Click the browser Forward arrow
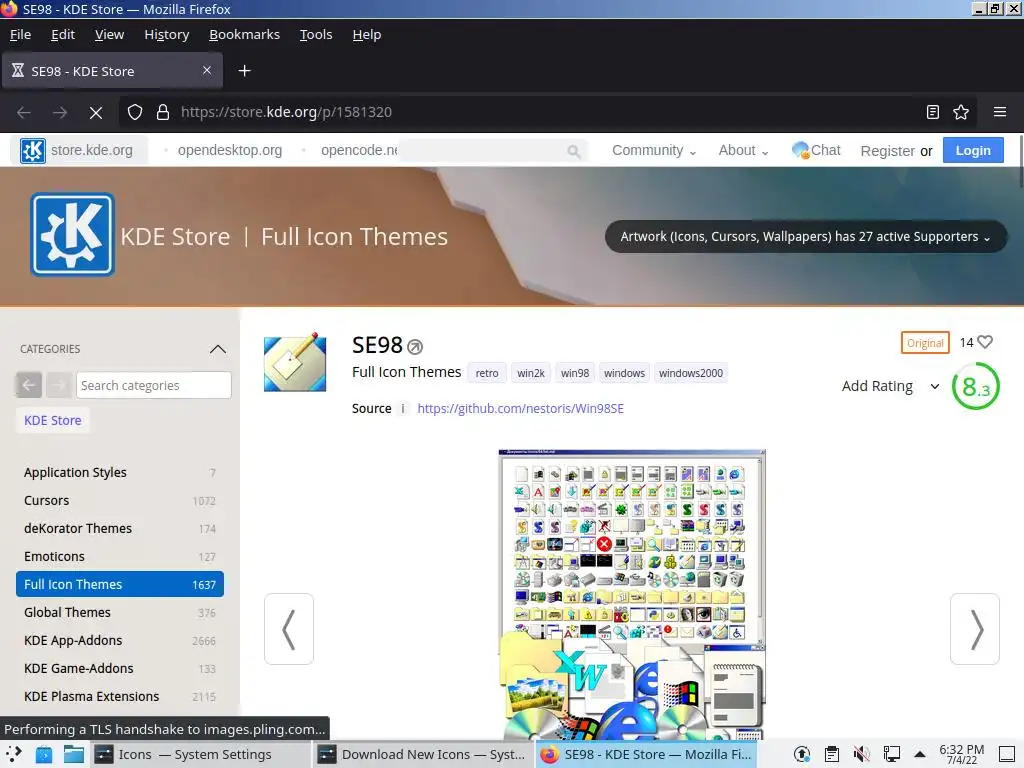This screenshot has height=768, width=1024. [60, 112]
